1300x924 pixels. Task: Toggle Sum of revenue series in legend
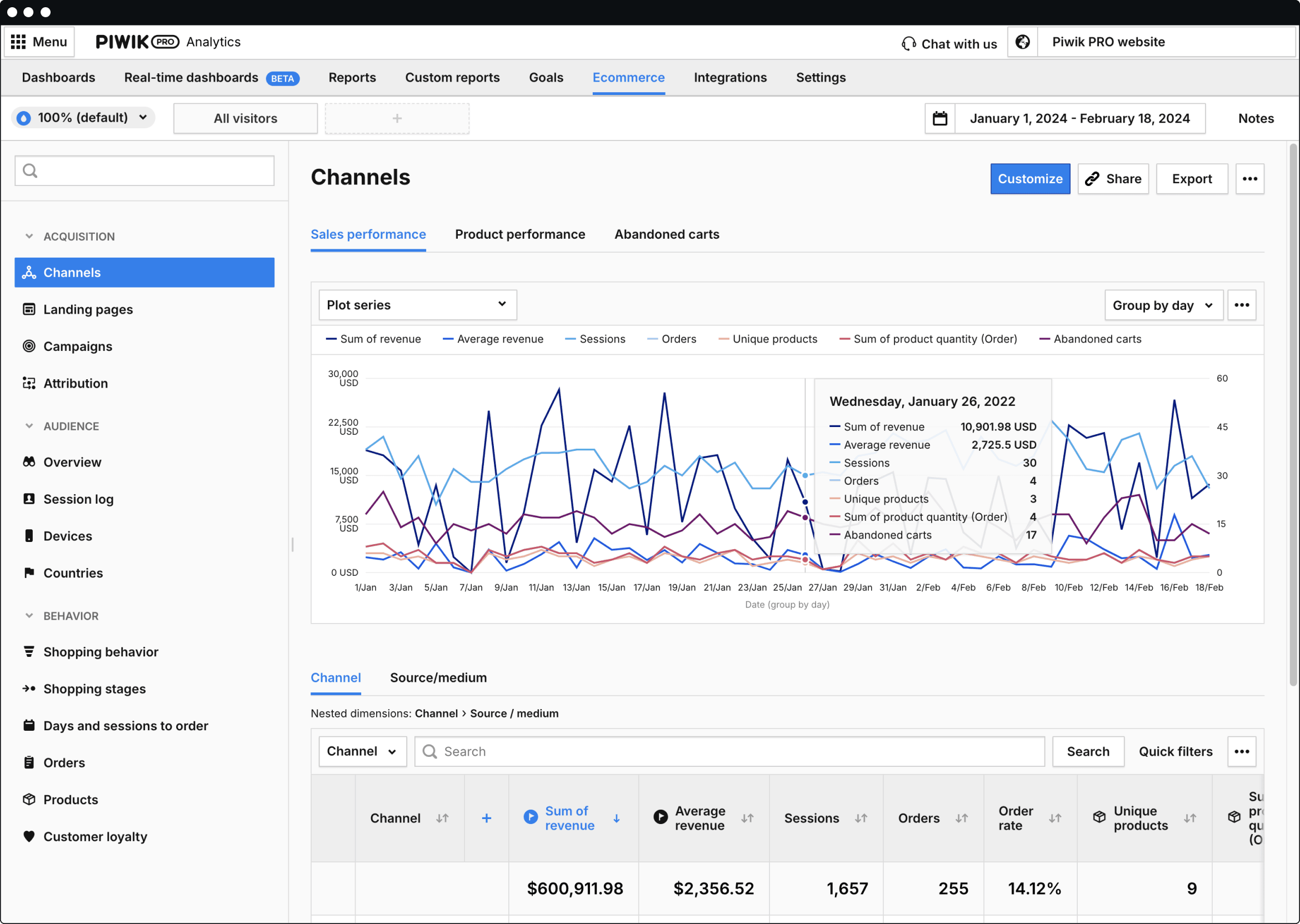point(373,339)
